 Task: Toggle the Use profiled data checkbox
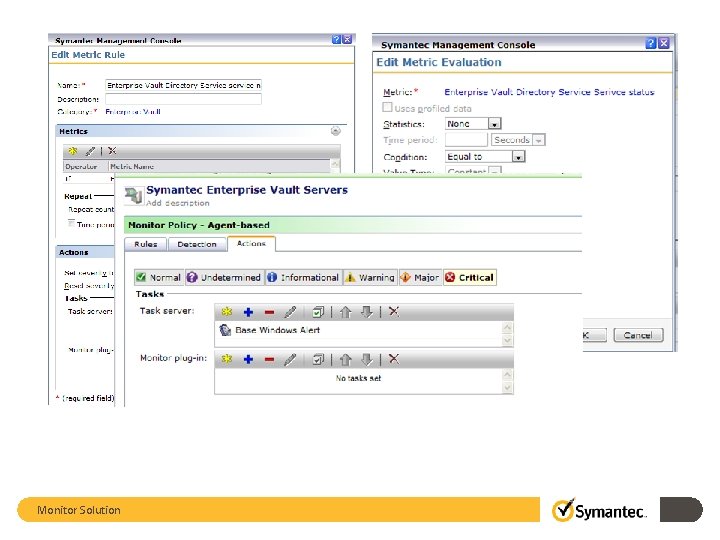pyautogui.click(x=388, y=107)
